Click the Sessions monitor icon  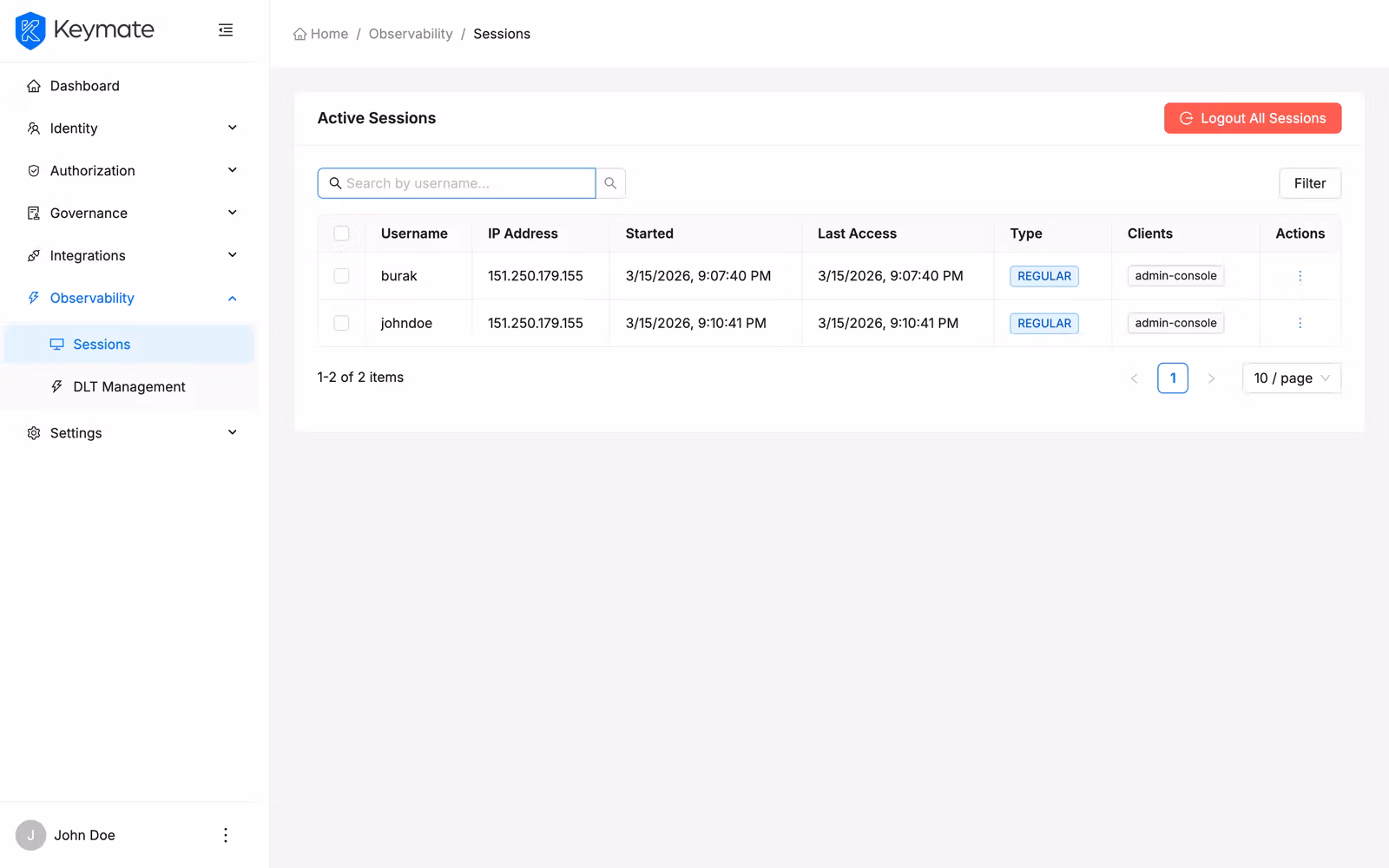[57, 344]
